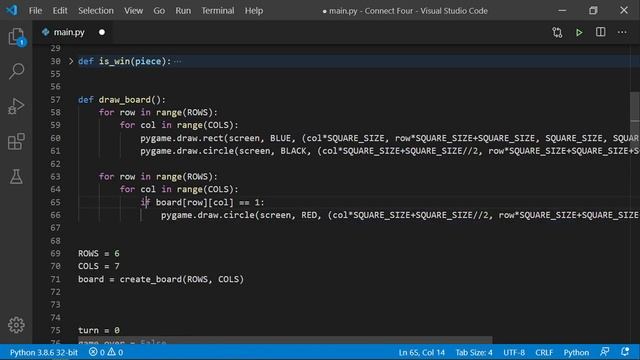Change file encoding UTF-8
640x360 pixels.
tap(514, 352)
